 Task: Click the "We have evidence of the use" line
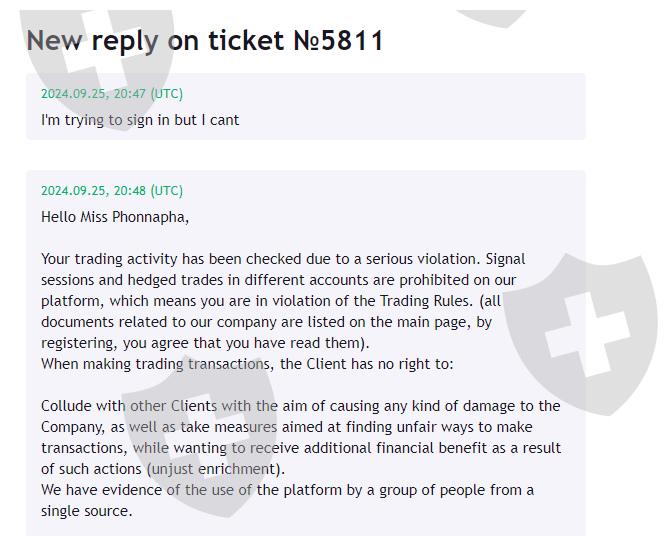click(x=287, y=490)
